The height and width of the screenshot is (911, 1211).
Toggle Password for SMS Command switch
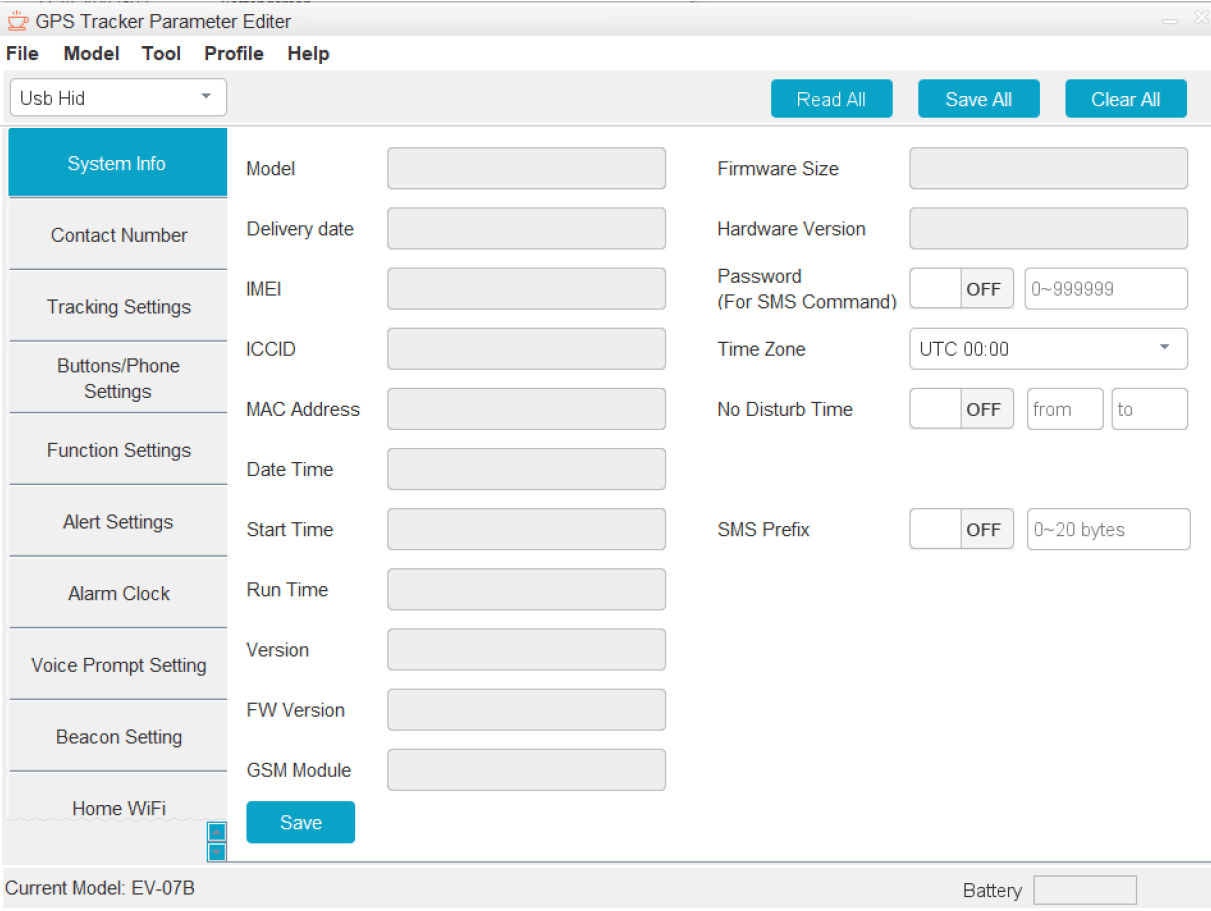(961, 289)
